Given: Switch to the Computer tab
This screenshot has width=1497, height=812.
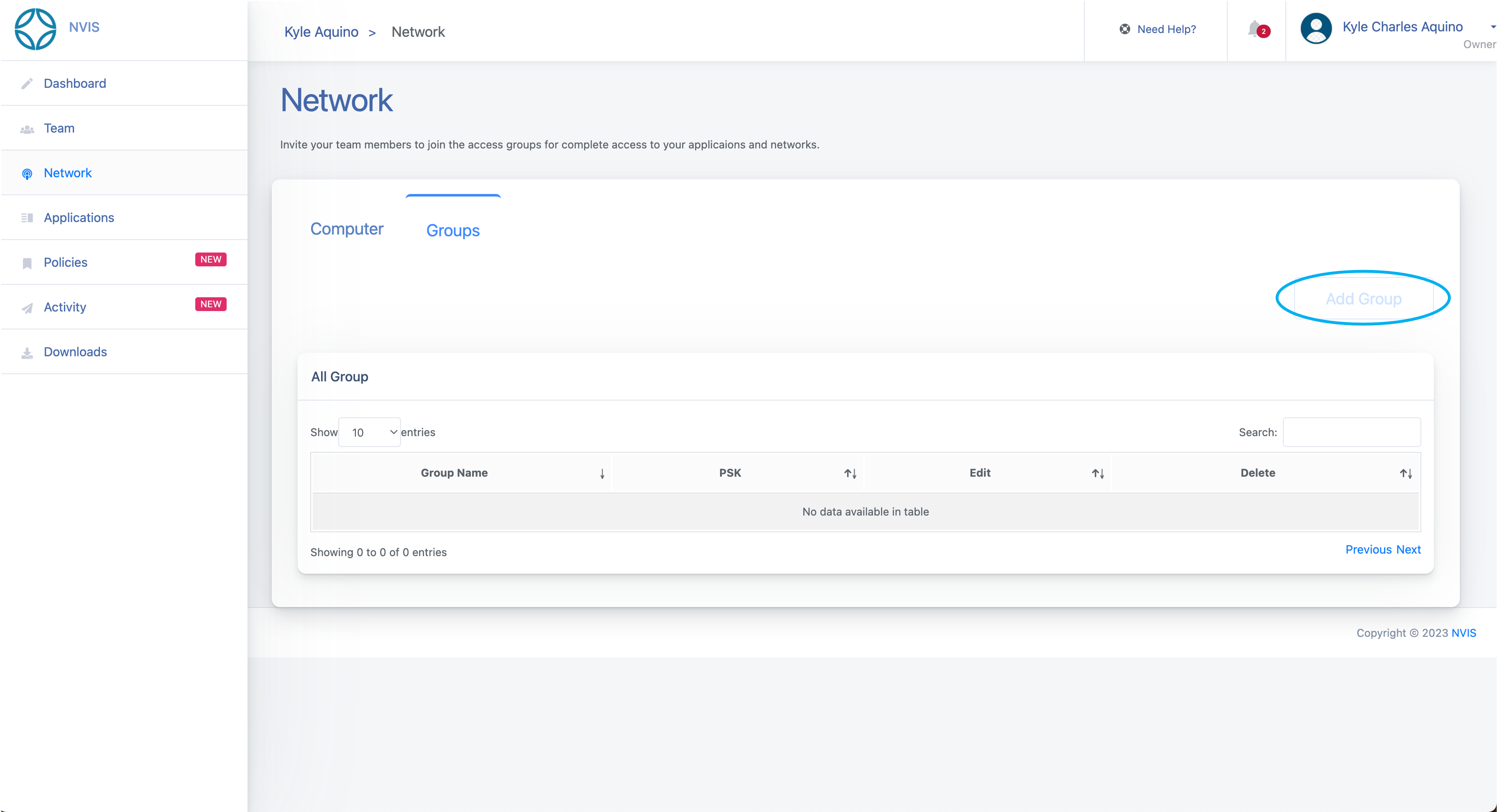Looking at the screenshot, I should tap(346, 230).
